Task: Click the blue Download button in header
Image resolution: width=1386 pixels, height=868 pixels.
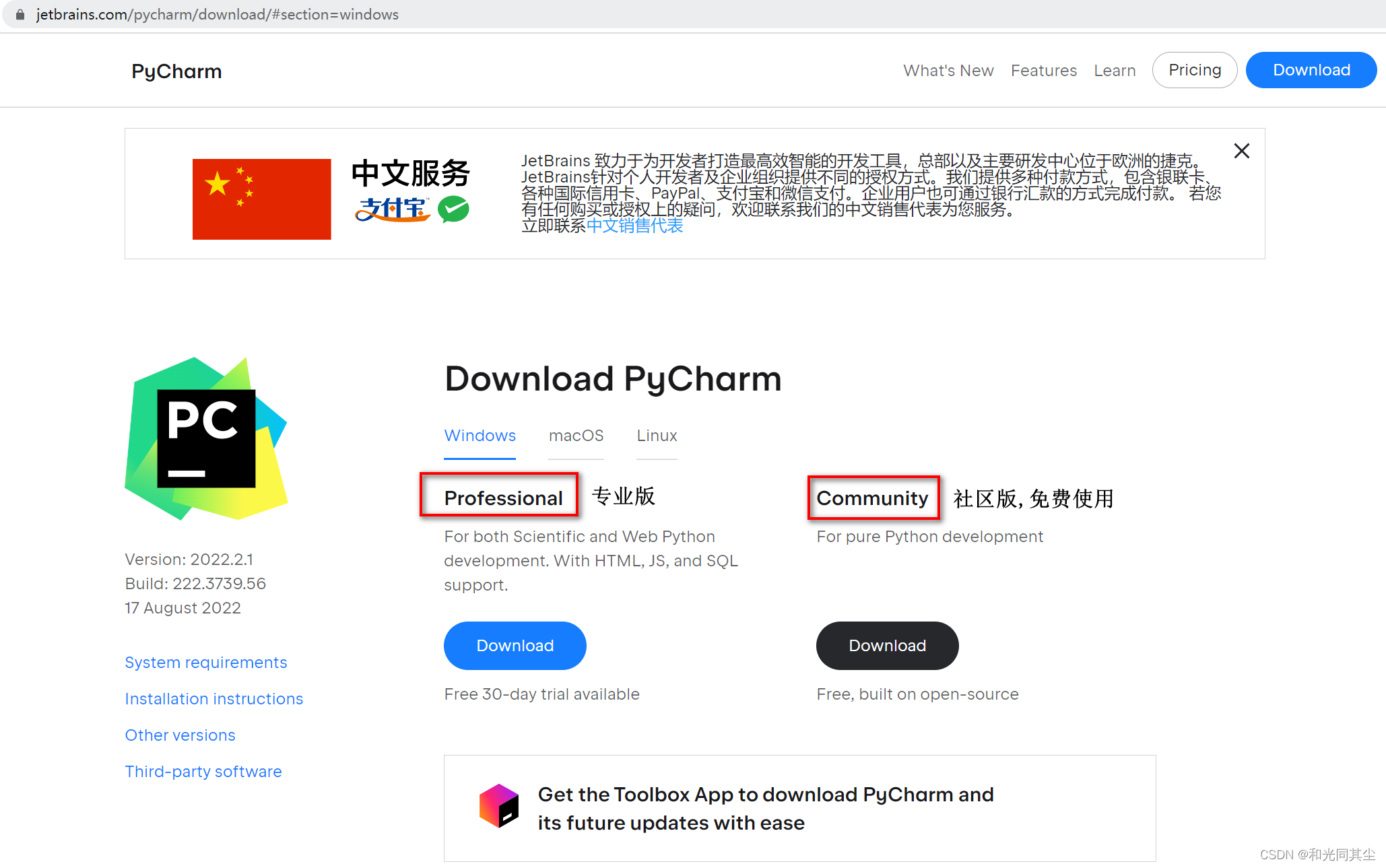Action: 1311,70
